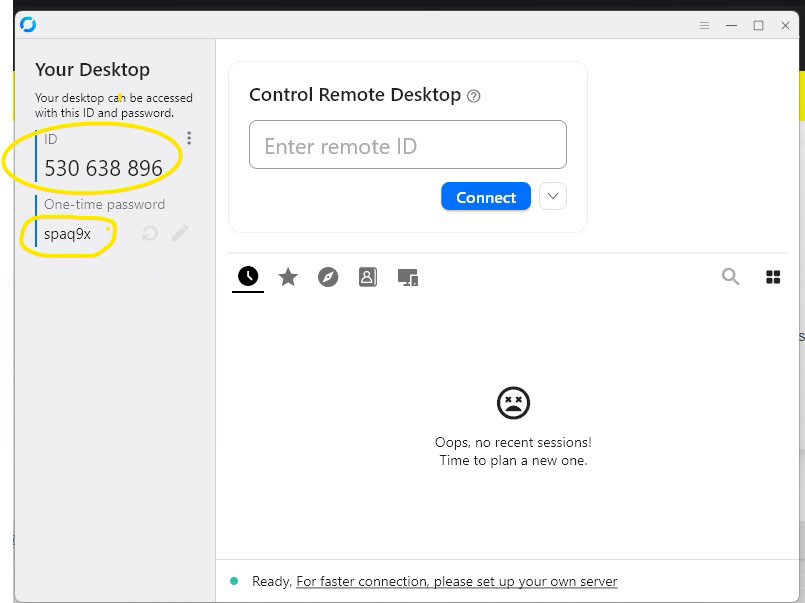Toggle the peer card view layout

coord(773,277)
